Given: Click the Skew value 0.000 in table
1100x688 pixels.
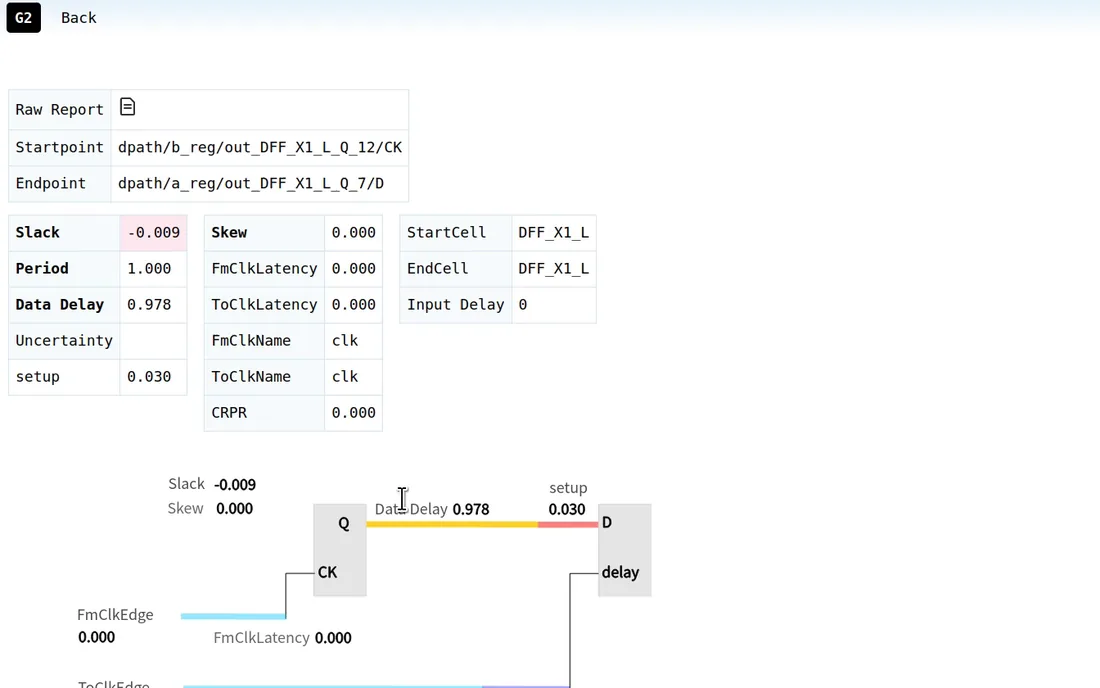Looking at the screenshot, I should [x=354, y=233].
